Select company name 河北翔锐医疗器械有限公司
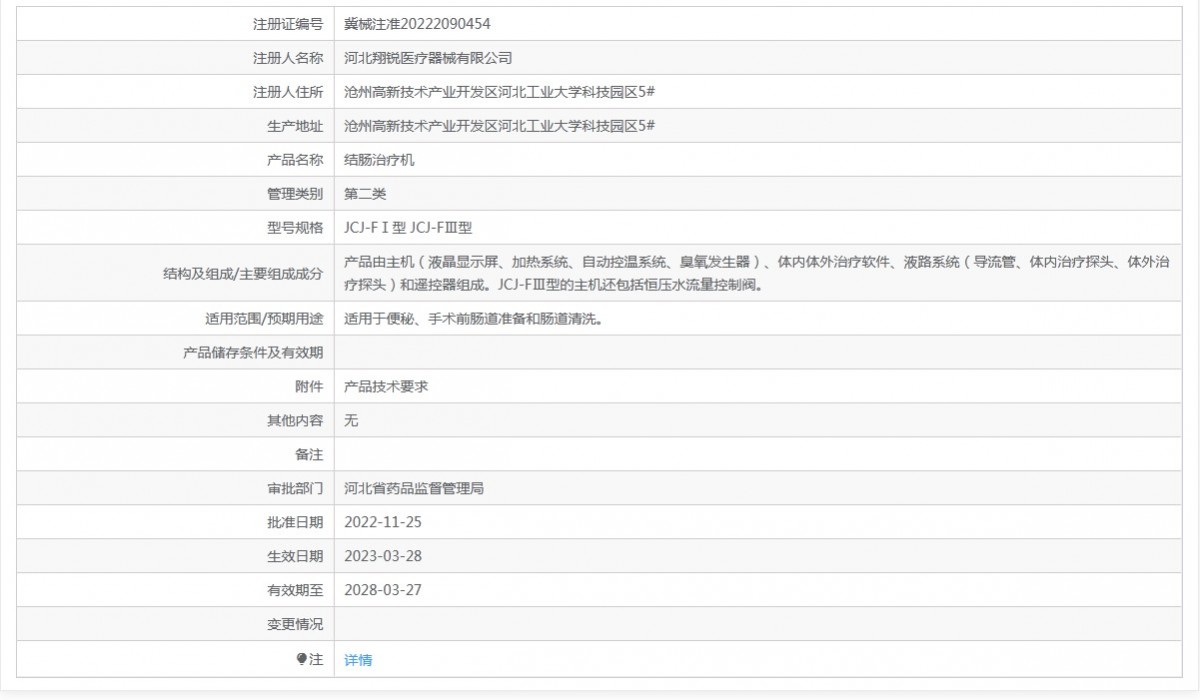Image resolution: width=1200 pixels, height=700 pixels. click(x=428, y=58)
